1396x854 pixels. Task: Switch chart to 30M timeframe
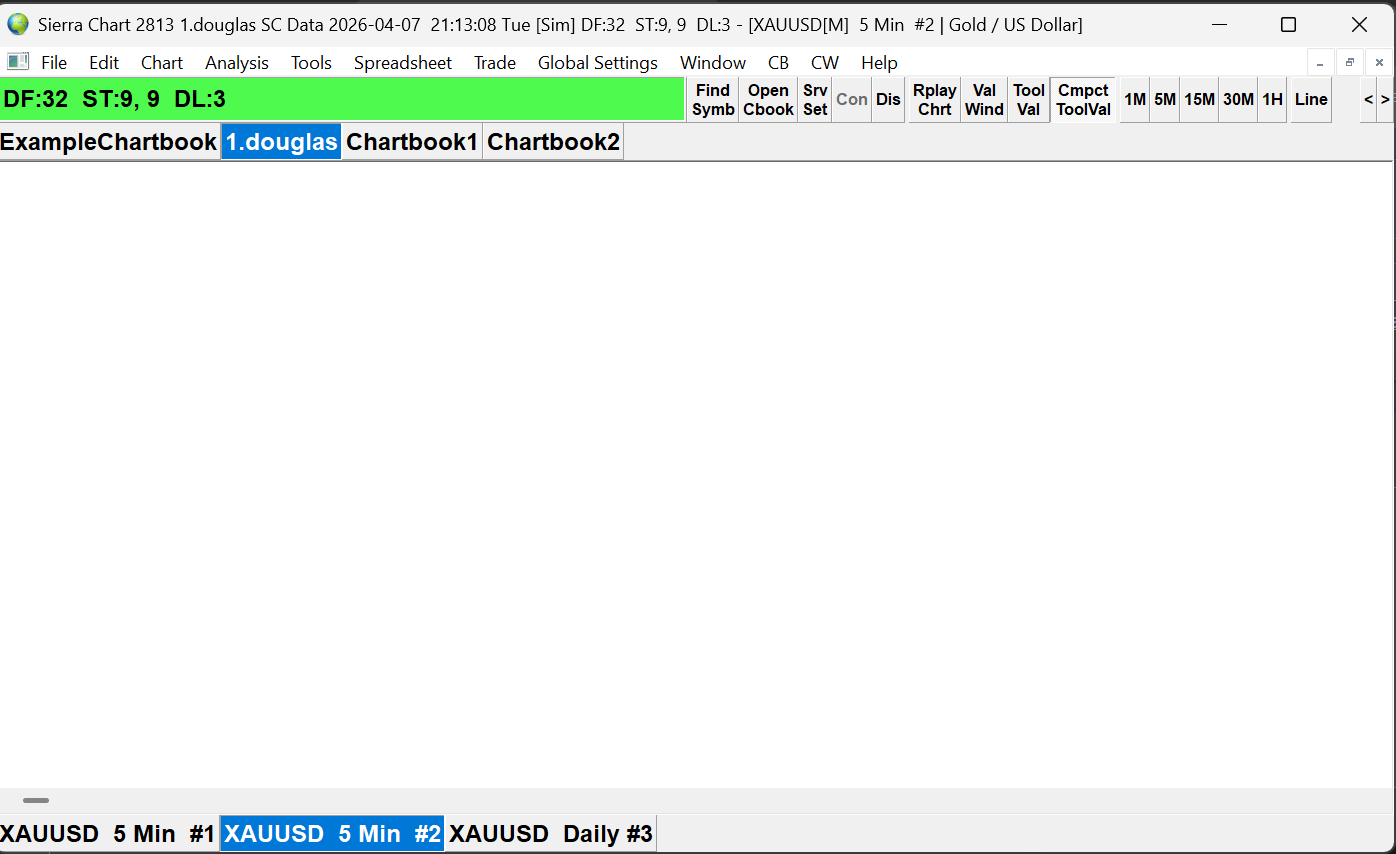click(x=1239, y=100)
